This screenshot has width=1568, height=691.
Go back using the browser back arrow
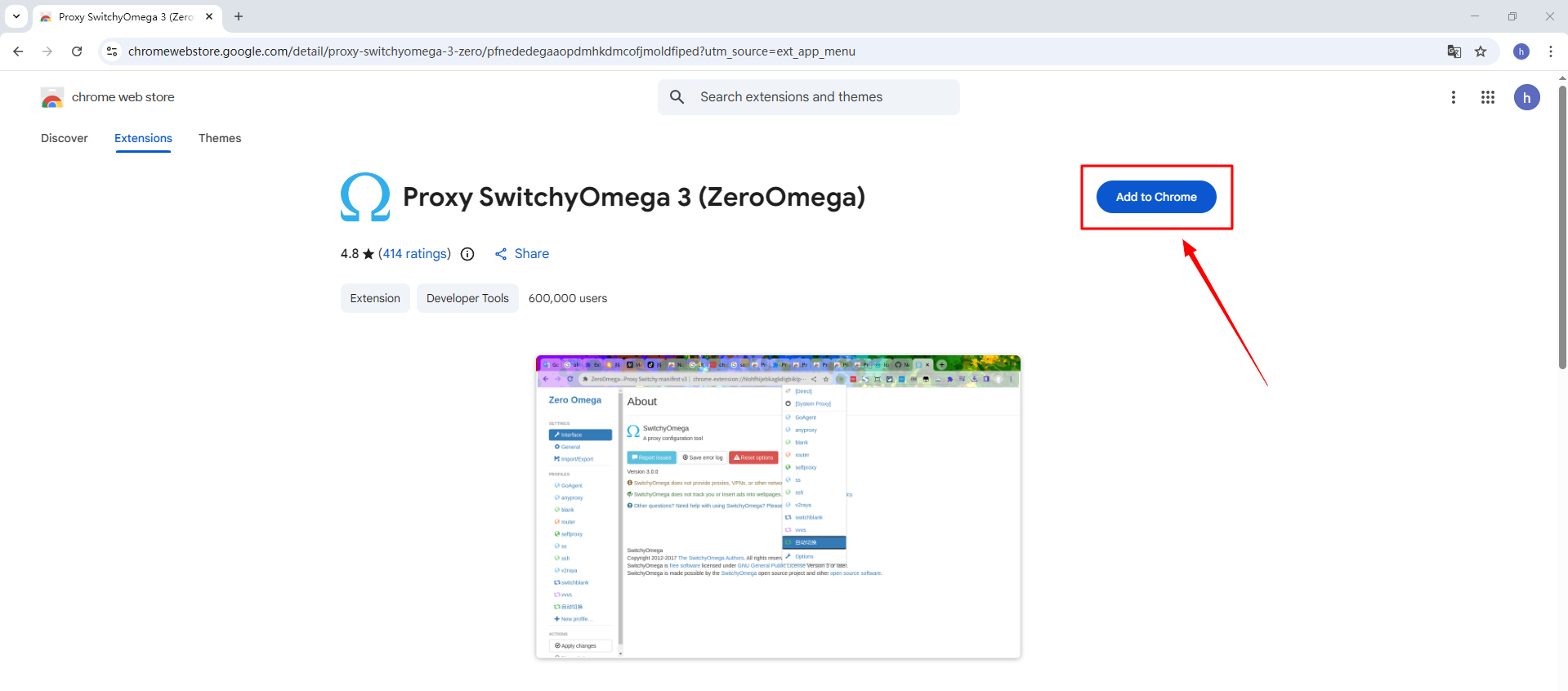pyautogui.click(x=18, y=51)
